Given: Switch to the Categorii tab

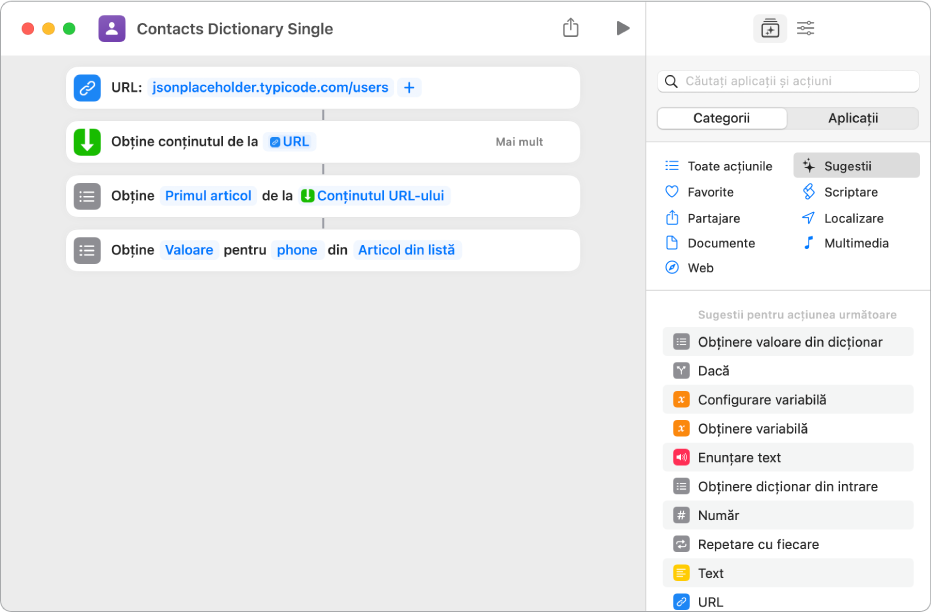Looking at the screenshot, I should coord(721,118).
